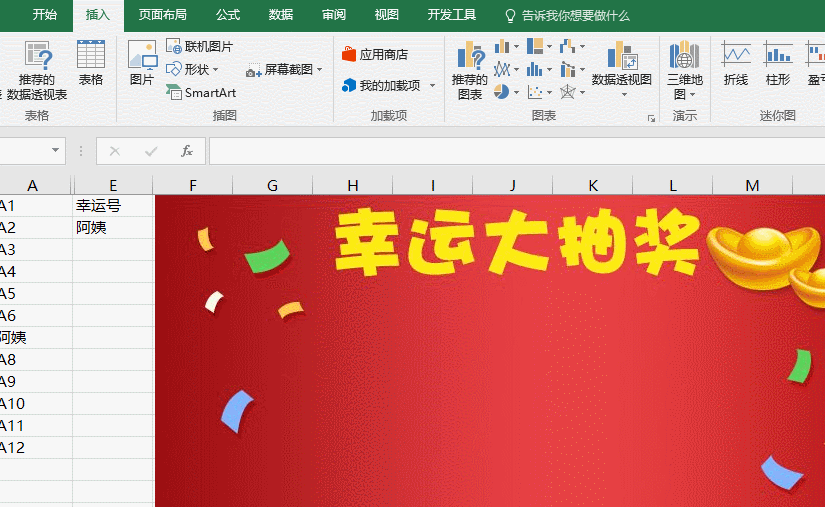Screen dimensions: 825x507
Task: Insert a column chart from chart gallery
Action: coord(502,47)
